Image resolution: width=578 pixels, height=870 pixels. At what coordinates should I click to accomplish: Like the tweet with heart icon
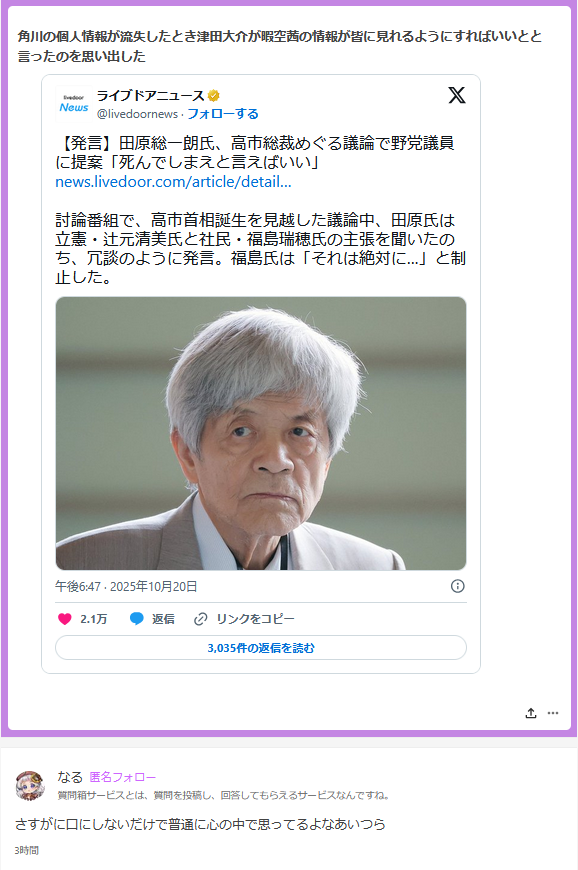click(65, 619)
